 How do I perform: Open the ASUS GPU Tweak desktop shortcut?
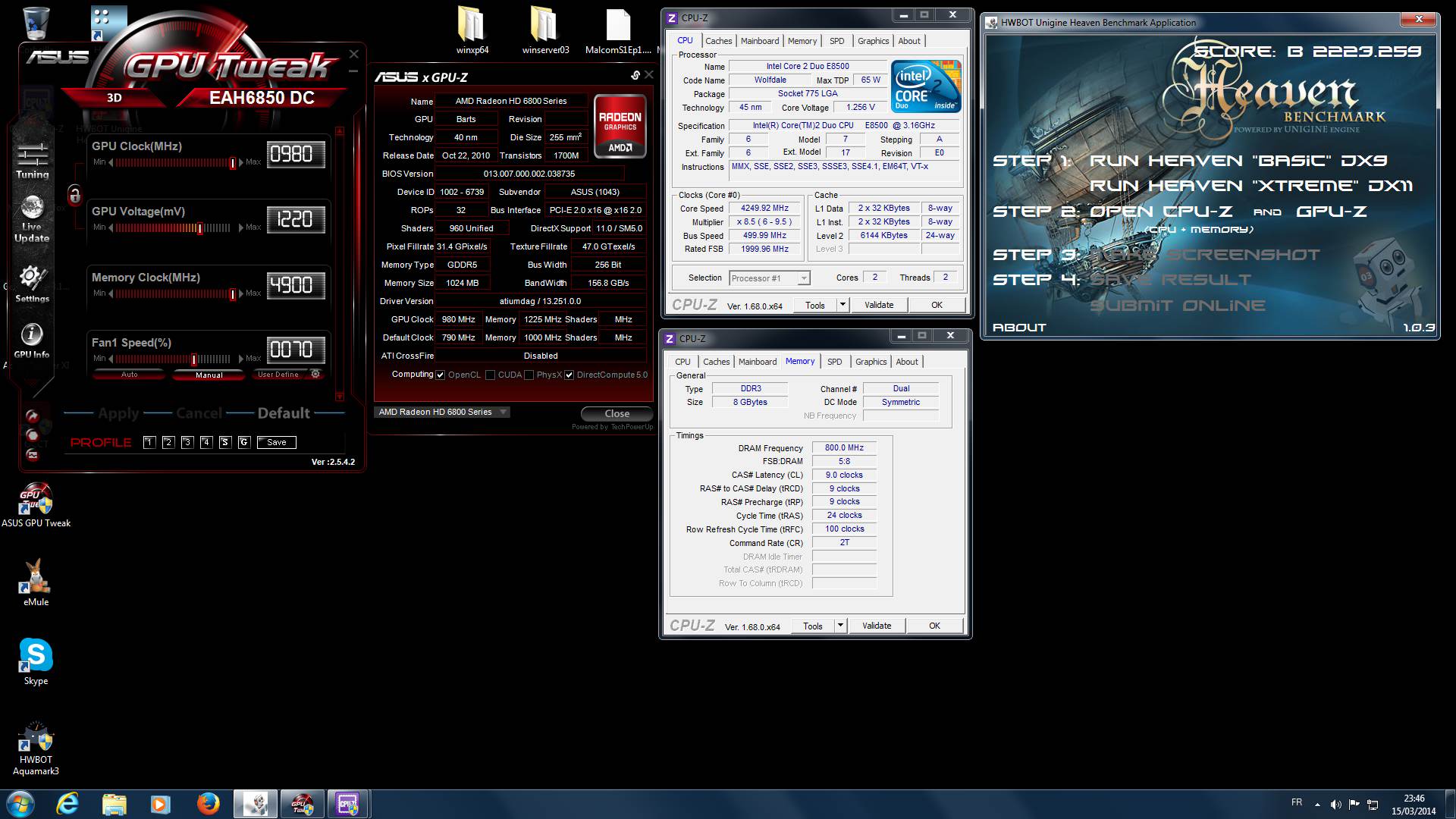pos(36,504)
